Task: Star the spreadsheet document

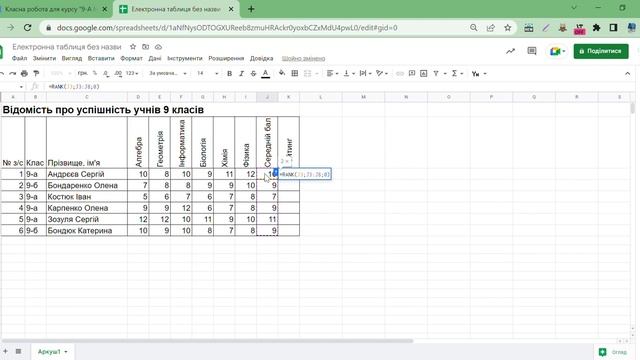Action: (x=133, y=47)
